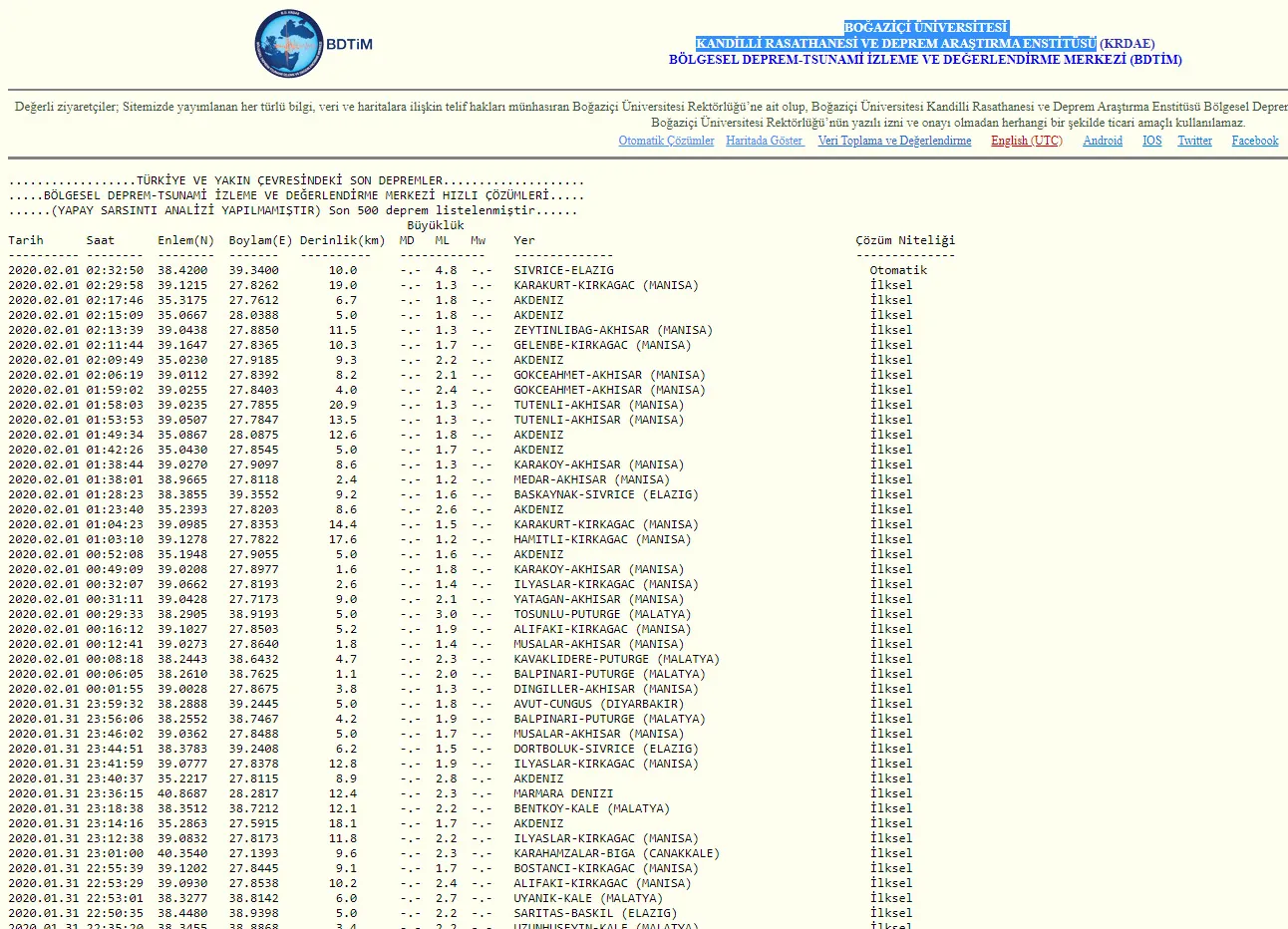Open the Otomatik Çözümler link

click(666, 141)
